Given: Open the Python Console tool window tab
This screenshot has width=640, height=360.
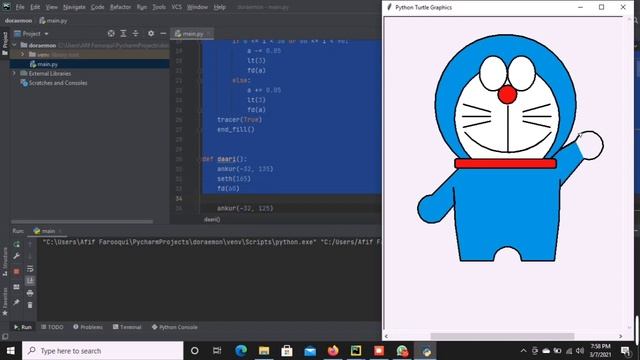Looking at the screenshot, I should click(x=175, y=327).
